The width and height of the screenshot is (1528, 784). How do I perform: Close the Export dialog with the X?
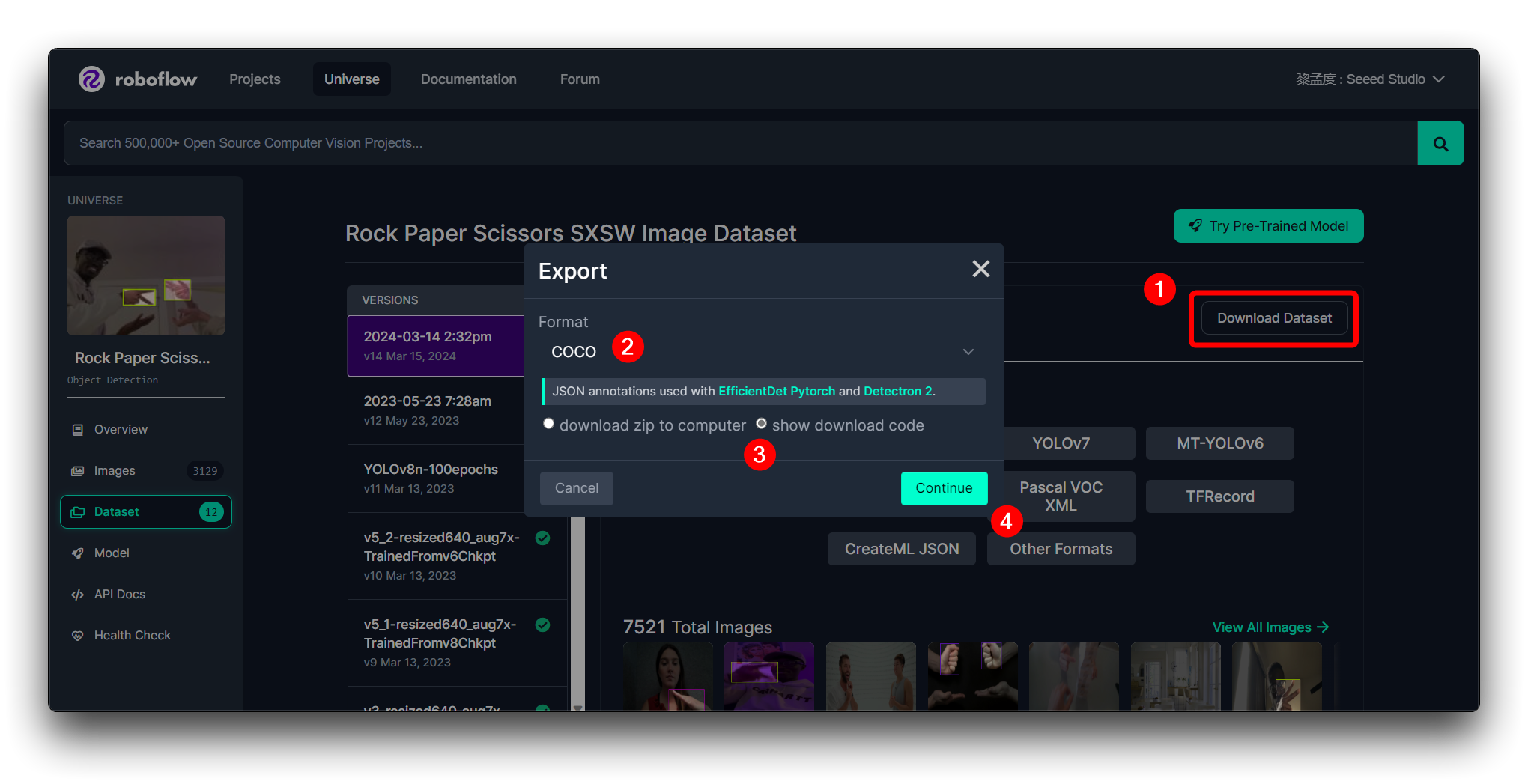(980, 269)
